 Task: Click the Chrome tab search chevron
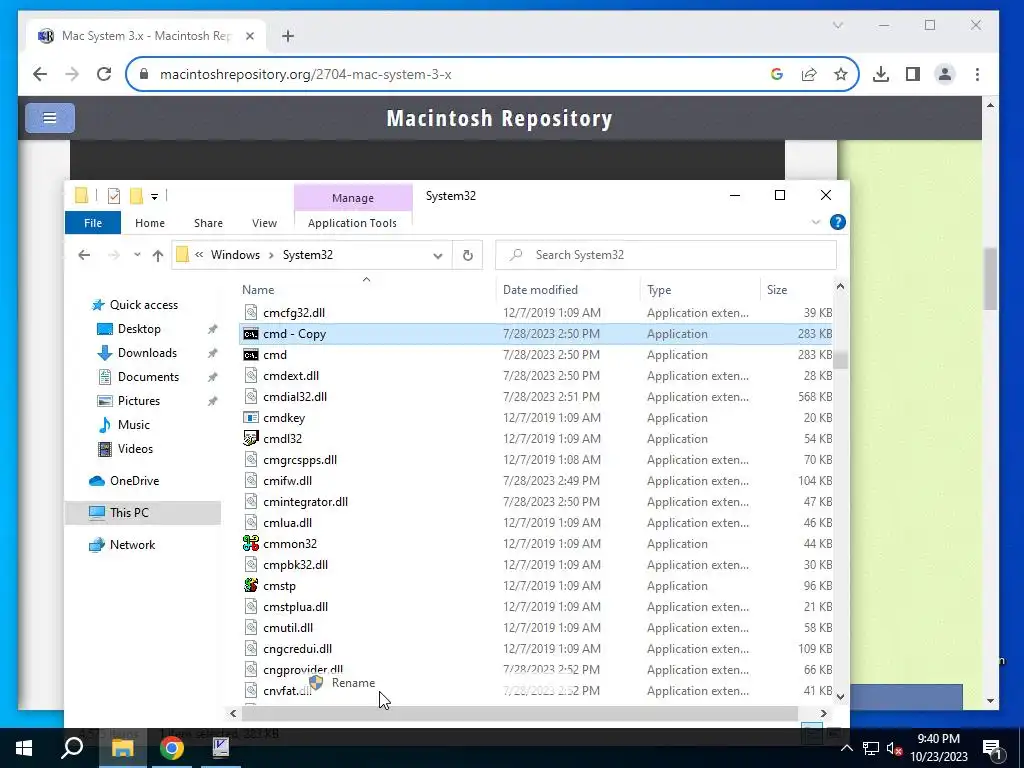tap(838, 25)
